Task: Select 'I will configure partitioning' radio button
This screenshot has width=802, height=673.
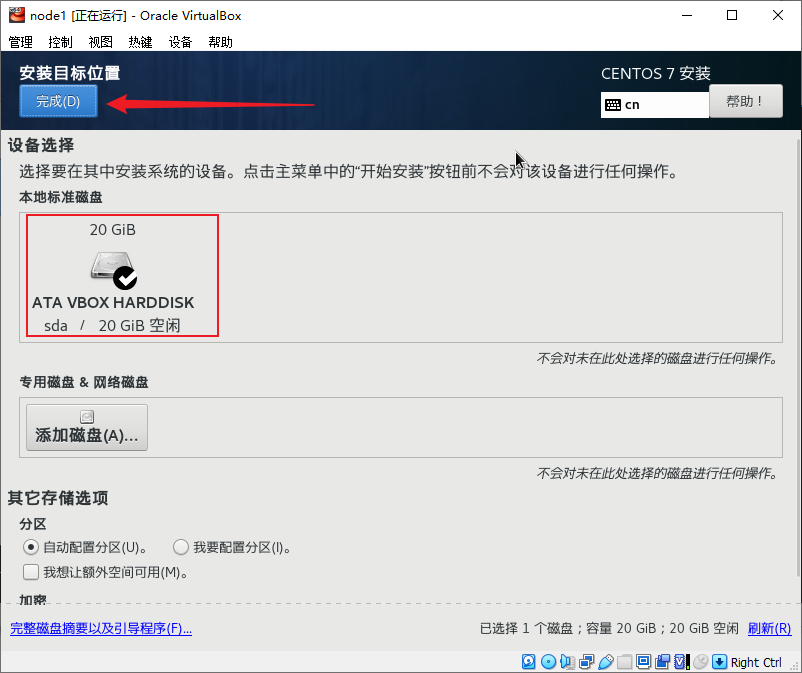Action: [181, 547]
